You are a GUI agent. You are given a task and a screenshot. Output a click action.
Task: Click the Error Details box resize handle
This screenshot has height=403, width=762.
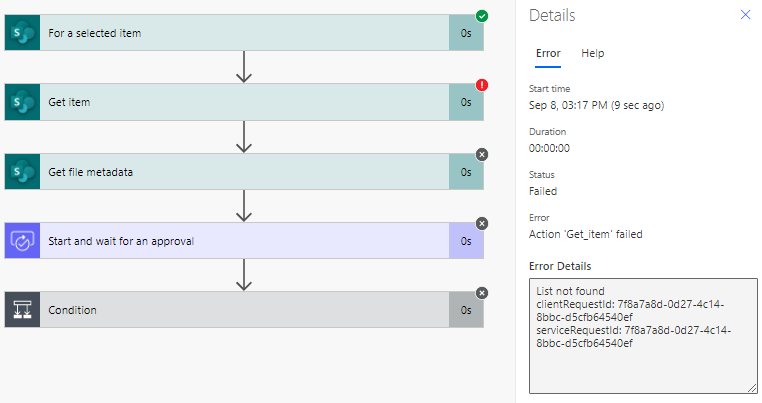coord(751,387)
